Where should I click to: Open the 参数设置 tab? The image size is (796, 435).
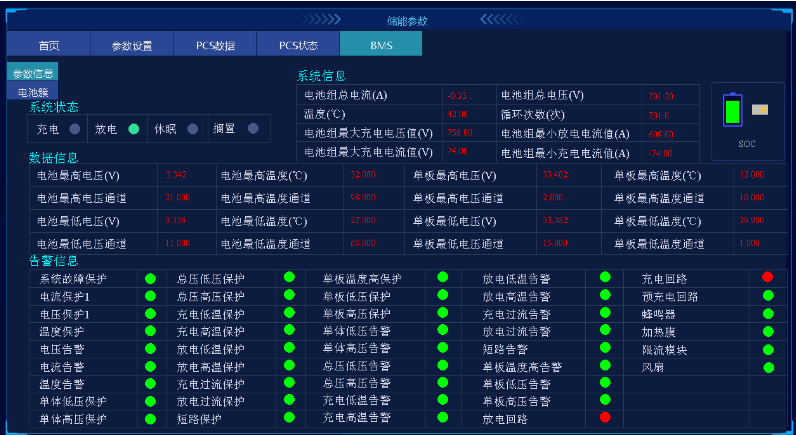click(x=131, y=45)
